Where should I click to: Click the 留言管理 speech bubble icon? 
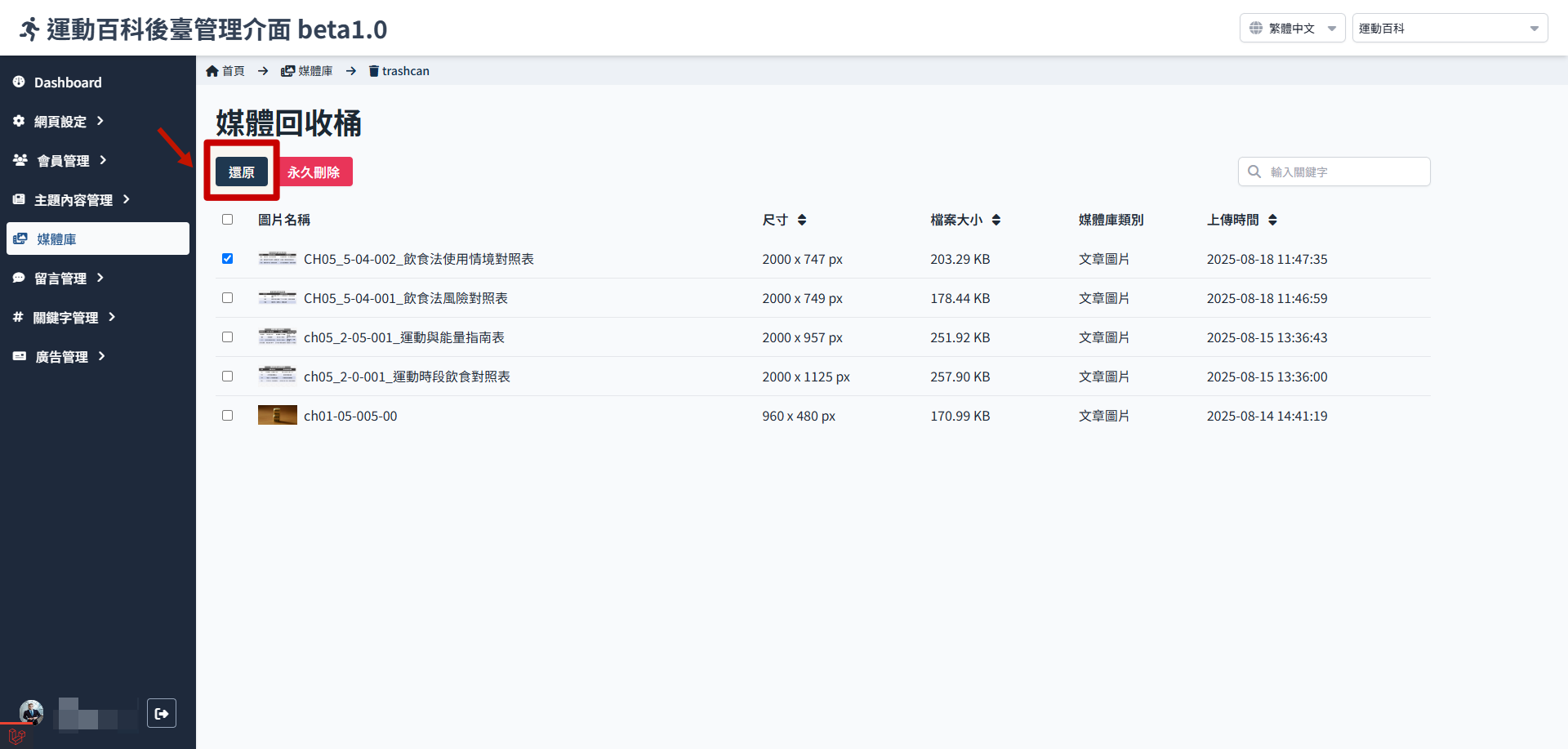click(x=19, y=278)
